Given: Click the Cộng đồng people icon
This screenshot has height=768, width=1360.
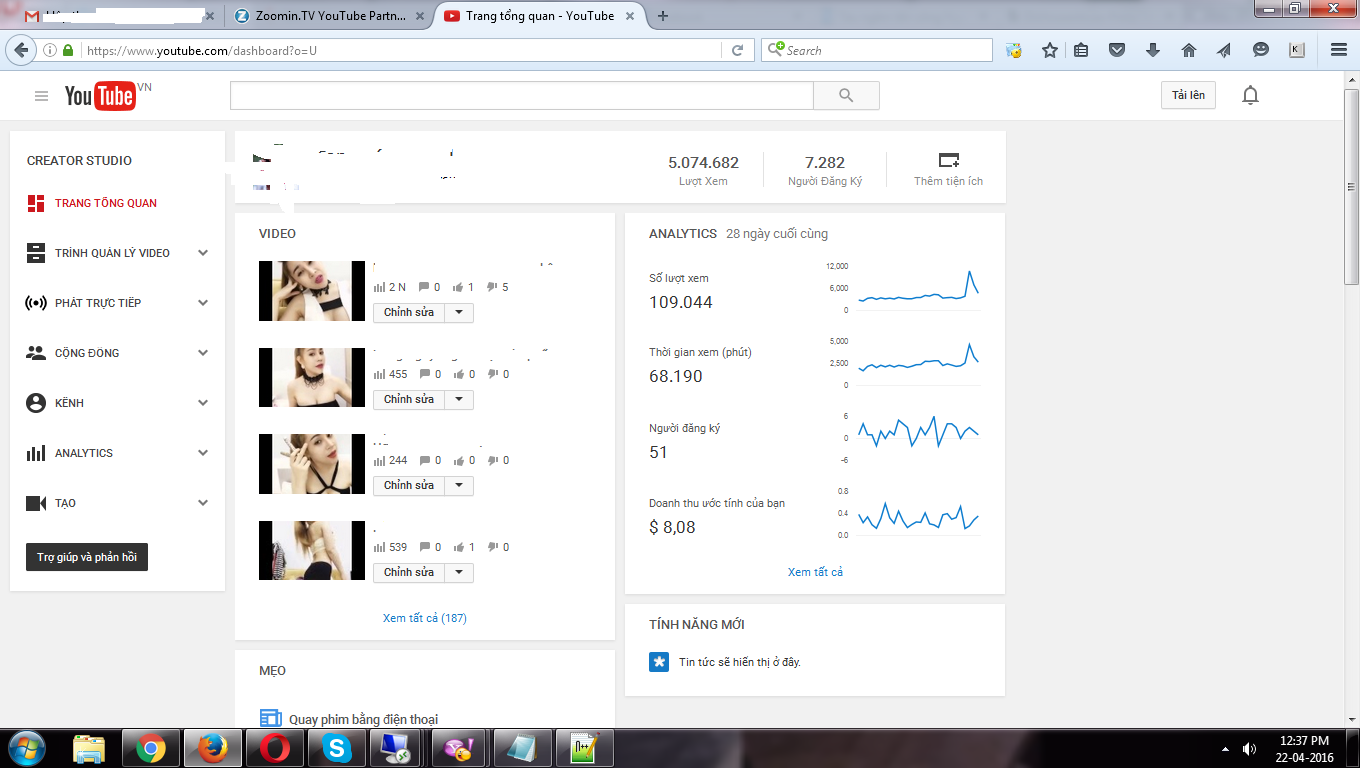Looking at the screenshot, I should 36,353.
